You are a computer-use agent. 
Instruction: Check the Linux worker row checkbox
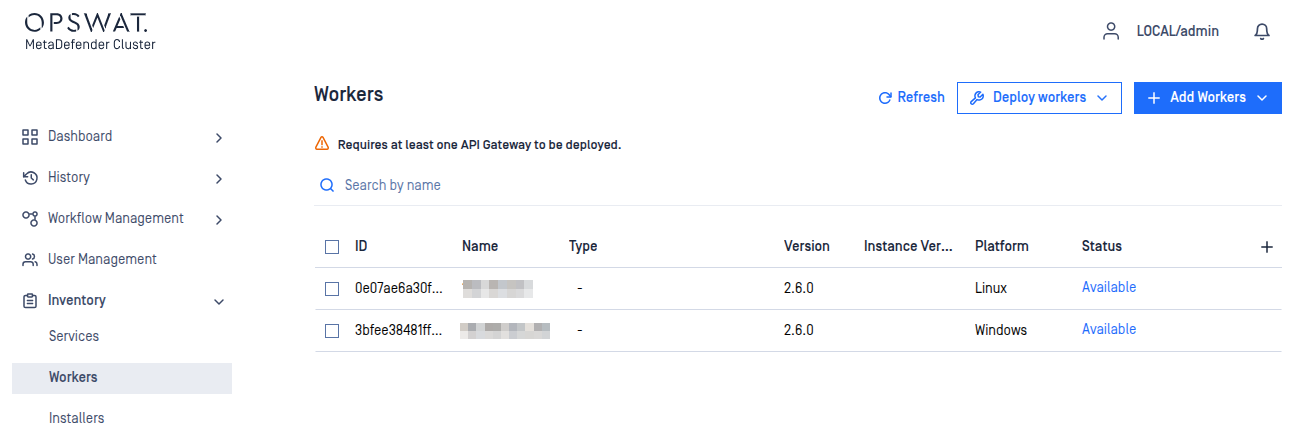click(332, 289)
